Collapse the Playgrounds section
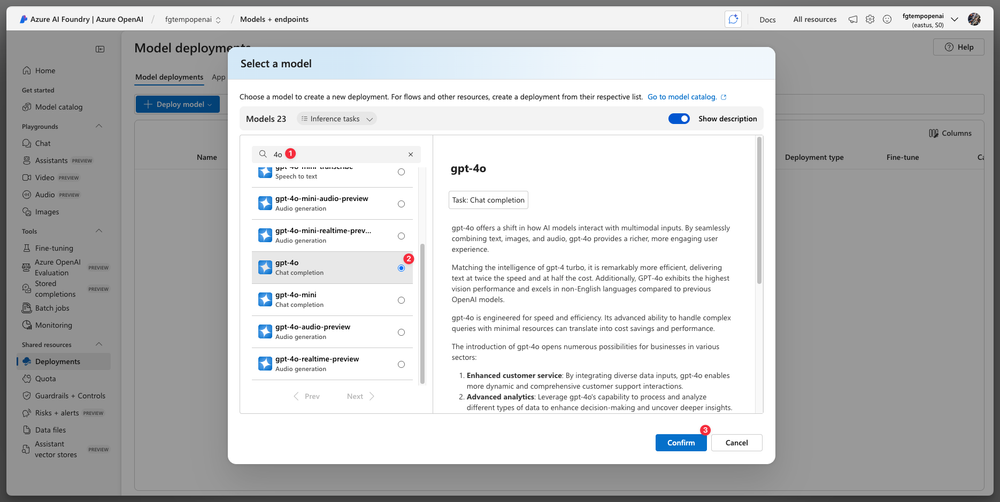The height and width of the screenshot is (502, 1000). tap(99, 126)
